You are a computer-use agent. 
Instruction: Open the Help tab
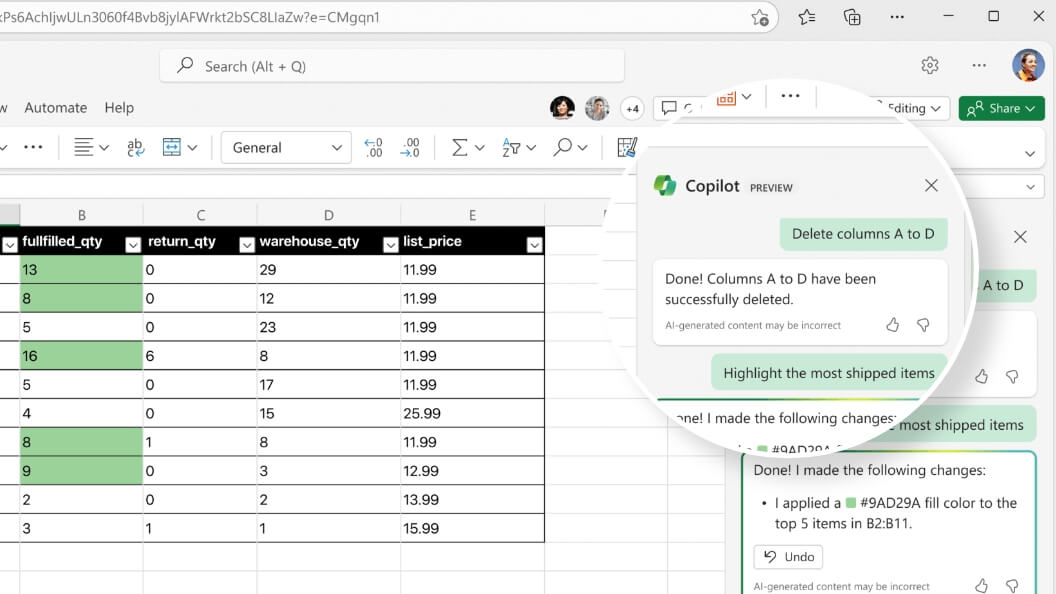pos(119,107)
